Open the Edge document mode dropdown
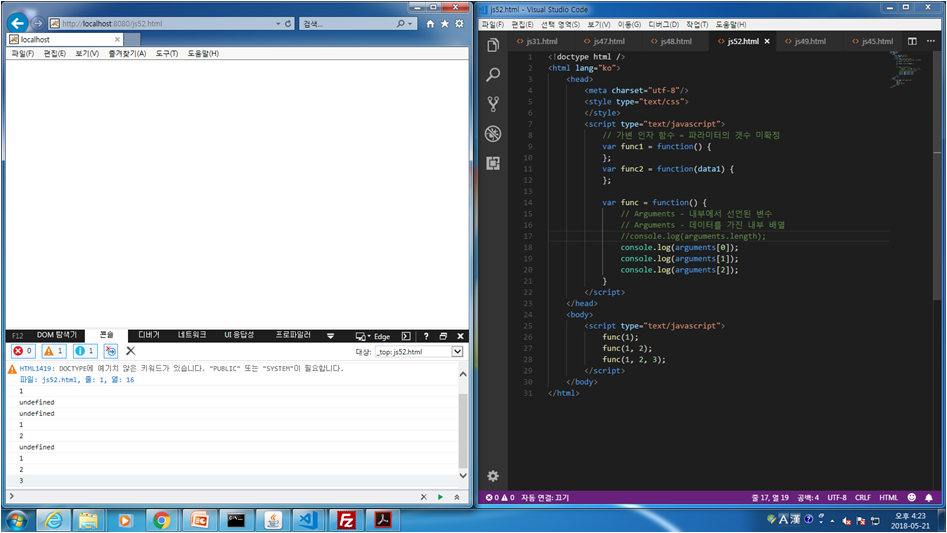This screenshot has height=533, width=947. 373,336
